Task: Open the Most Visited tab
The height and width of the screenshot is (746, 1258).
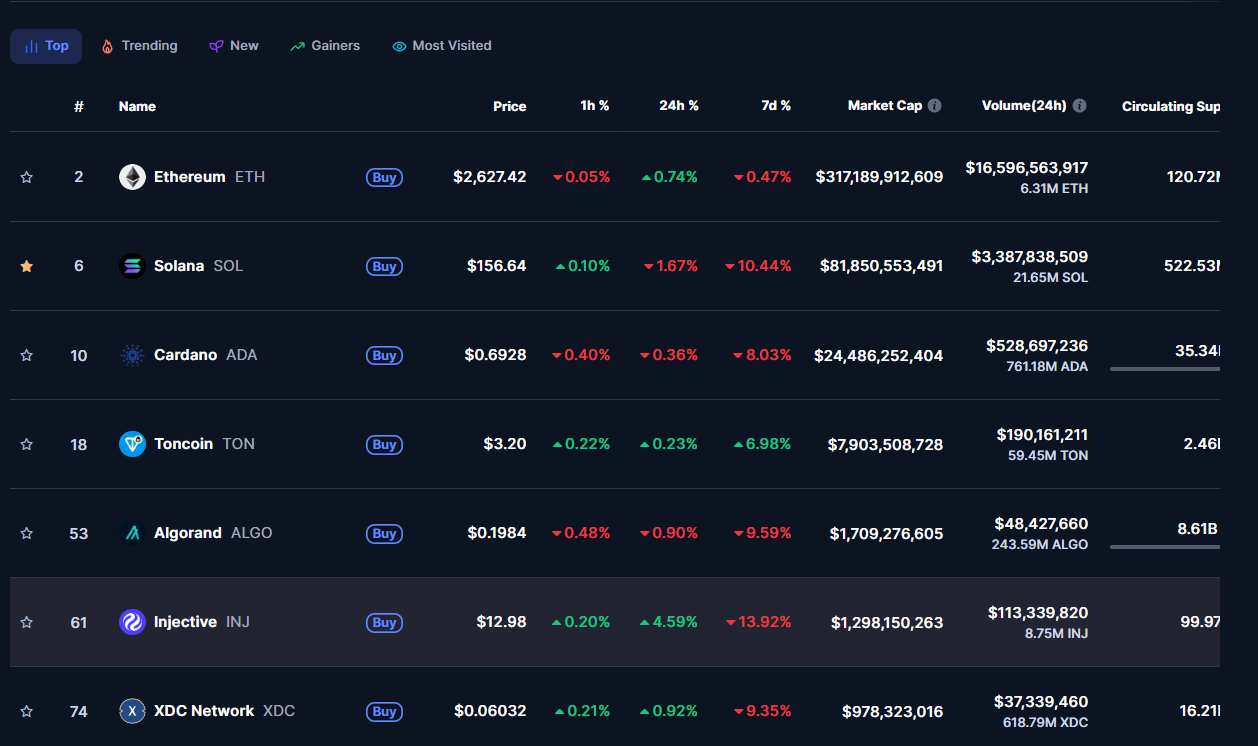Action: 442,46
